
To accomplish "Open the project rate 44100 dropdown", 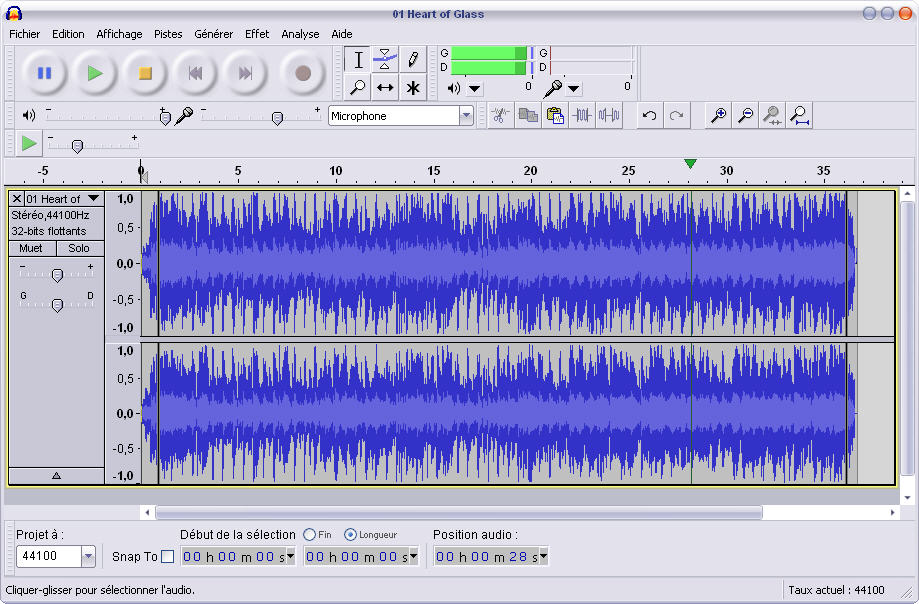I will click(x=88, y=556).
